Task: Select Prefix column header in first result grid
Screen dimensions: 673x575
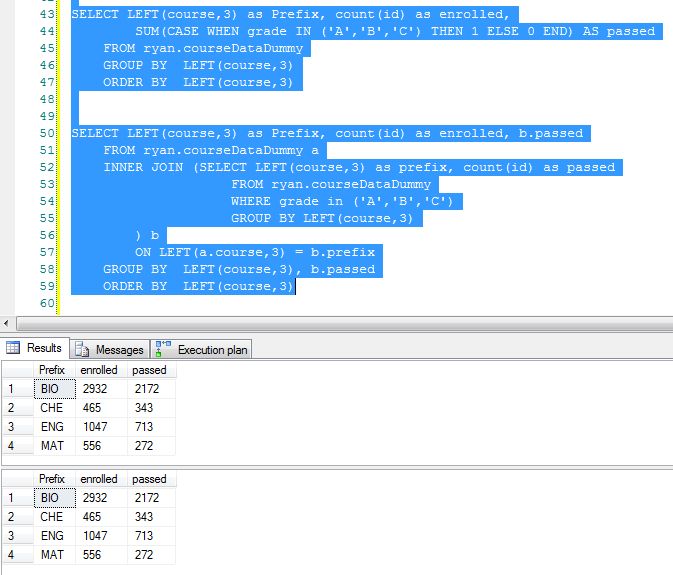Action: tap(55, 370)
